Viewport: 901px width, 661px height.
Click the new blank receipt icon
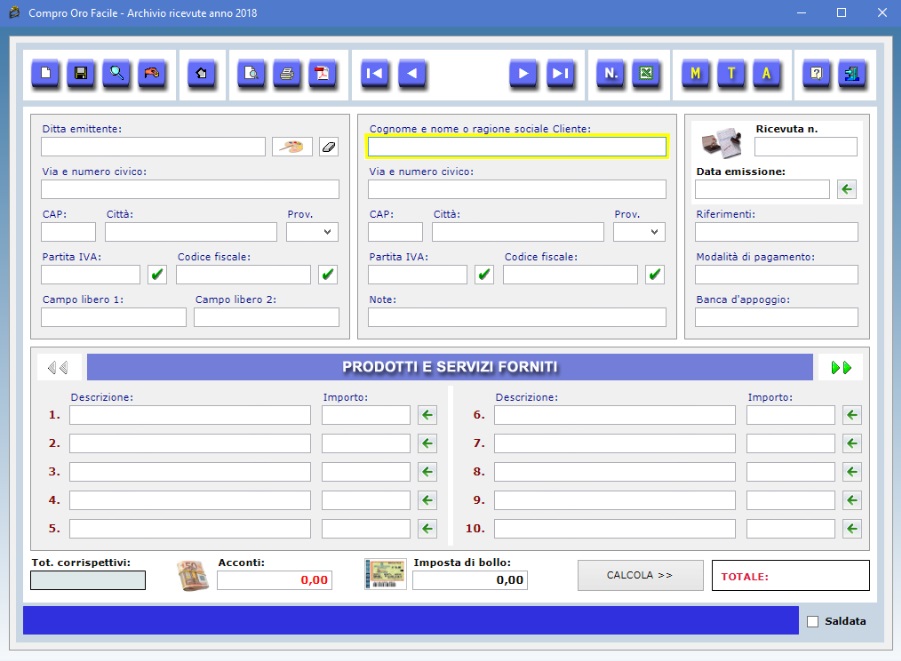(x=45, y=74)
